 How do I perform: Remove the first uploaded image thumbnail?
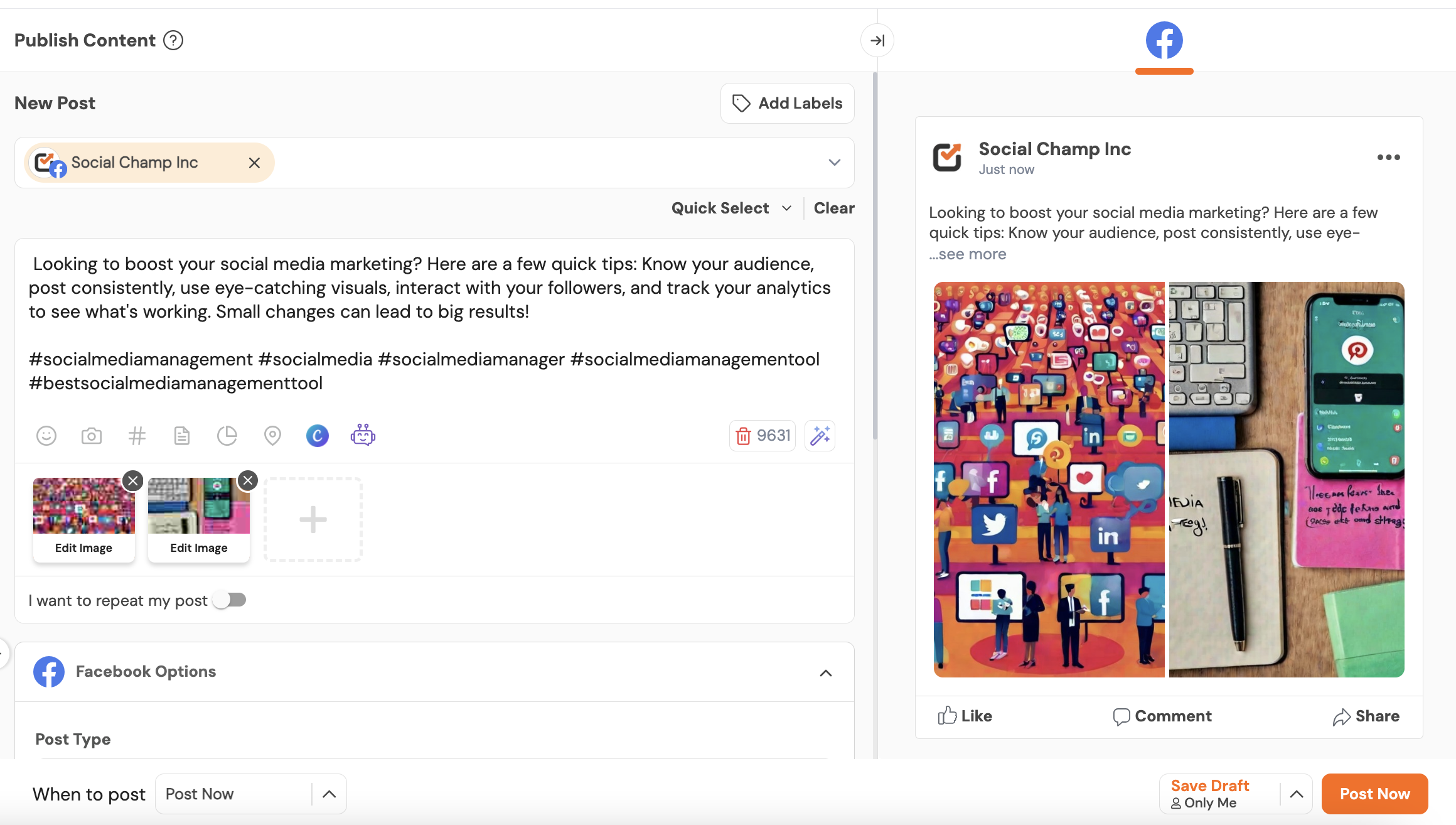pyautogui.click(x=133, y=481)
